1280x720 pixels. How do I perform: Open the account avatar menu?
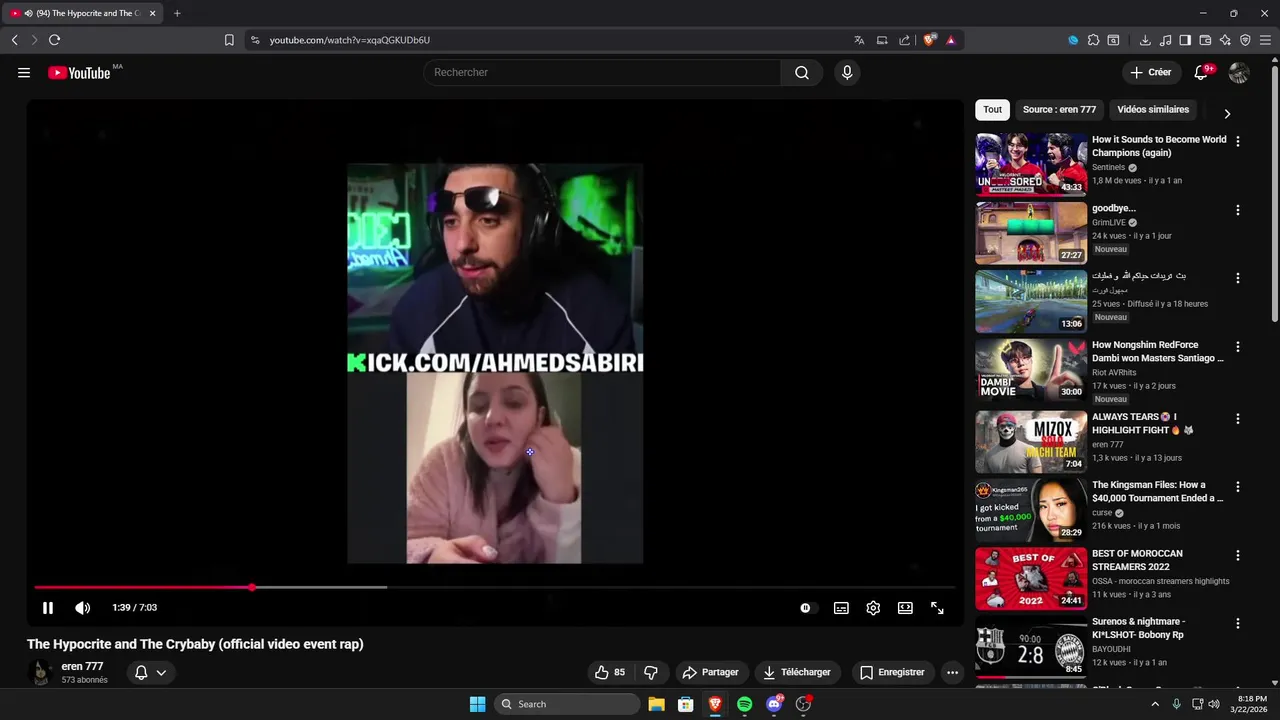[x=1239, y=72]
